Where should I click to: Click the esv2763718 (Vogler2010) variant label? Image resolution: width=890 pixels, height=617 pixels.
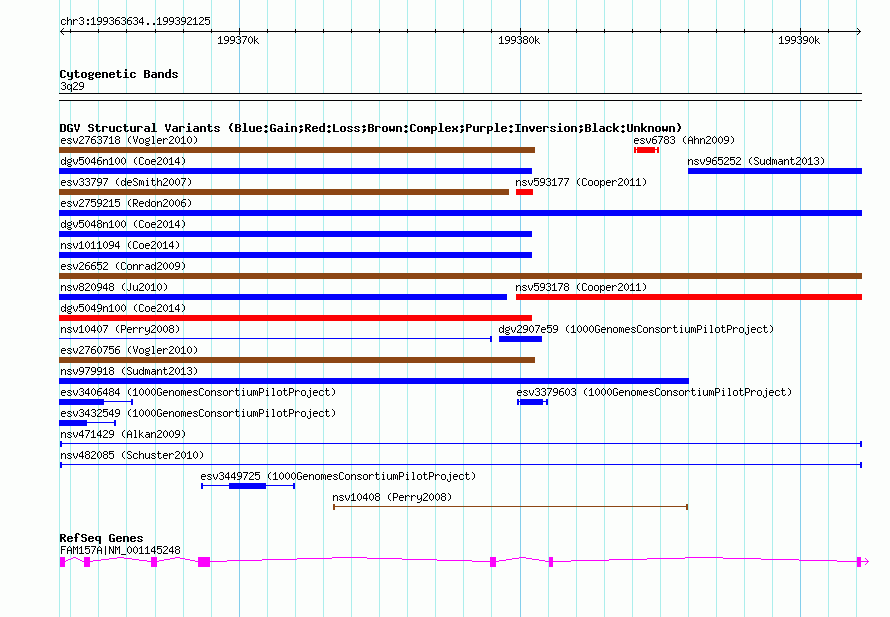click(x=129, y=140)
